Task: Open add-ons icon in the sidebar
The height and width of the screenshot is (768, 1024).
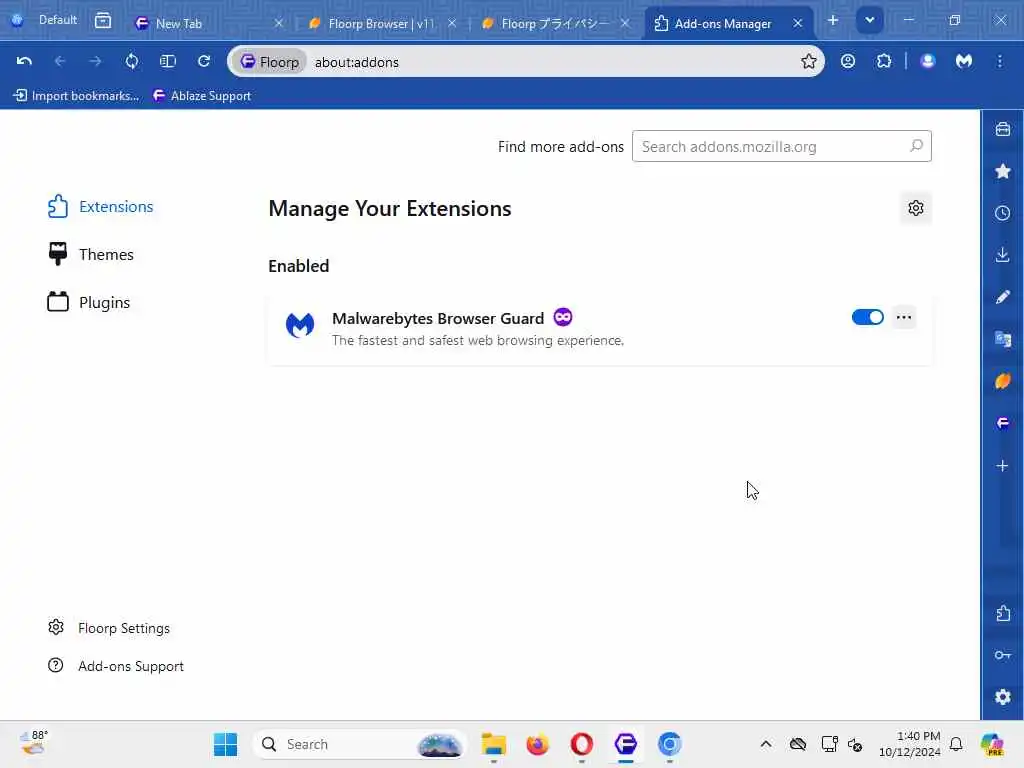Action: click(x=1002, y=613)
